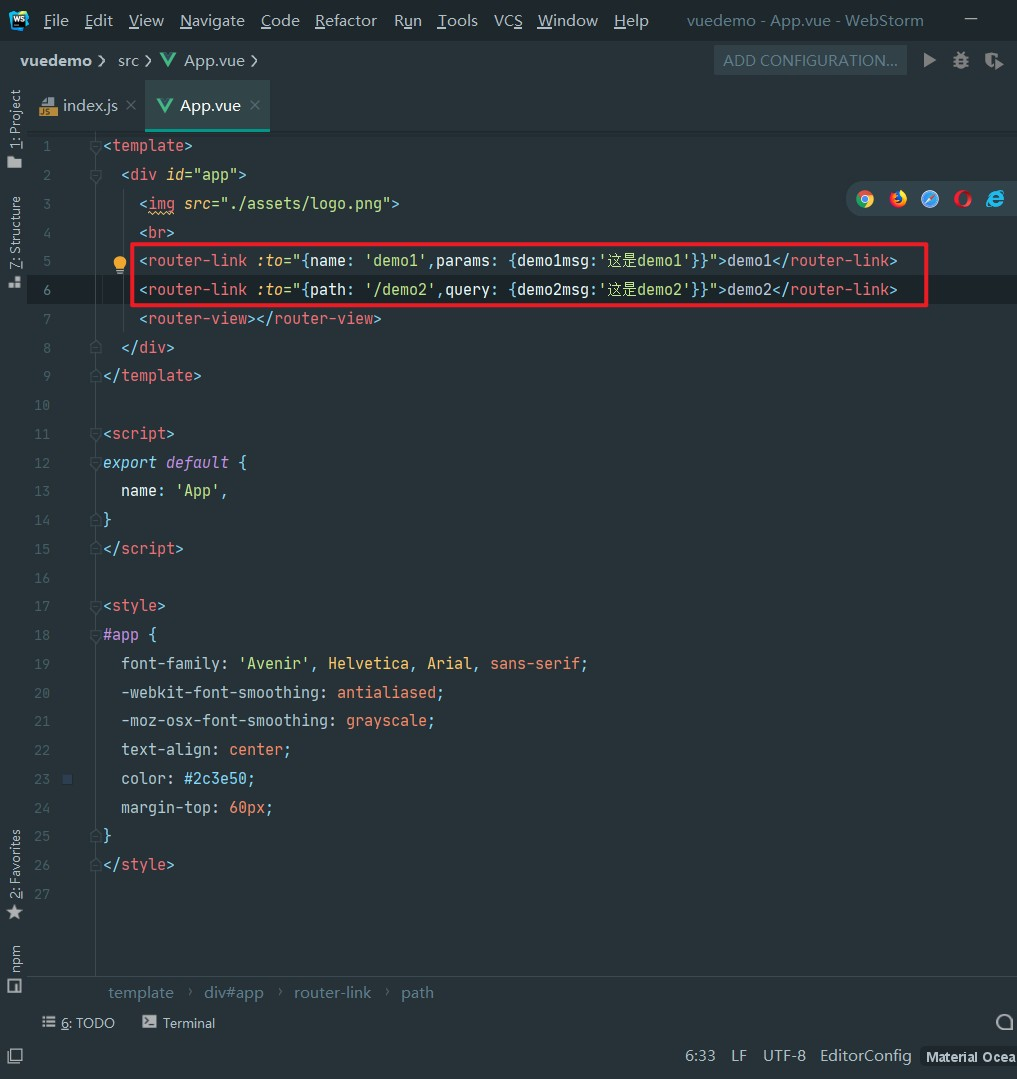1017x1079 pixels.
Task: Open the Code menu
Action: (x=280, y=21)
